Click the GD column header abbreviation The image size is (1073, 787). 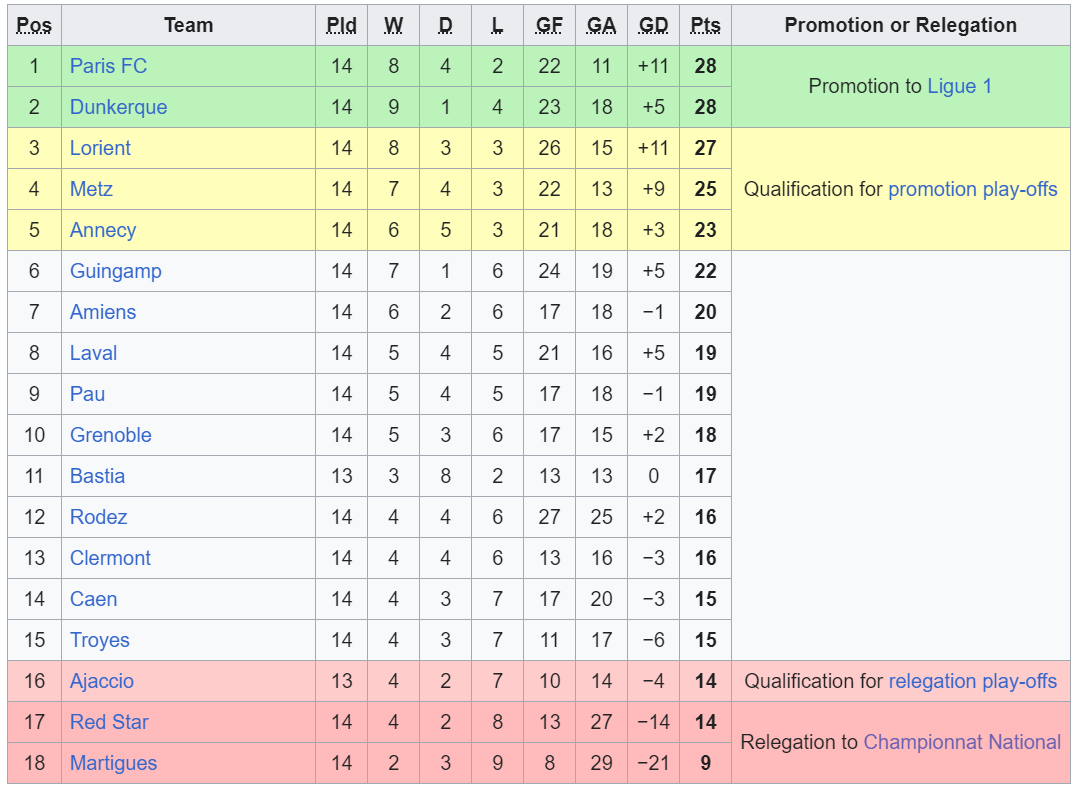click(x=653, y=25)
